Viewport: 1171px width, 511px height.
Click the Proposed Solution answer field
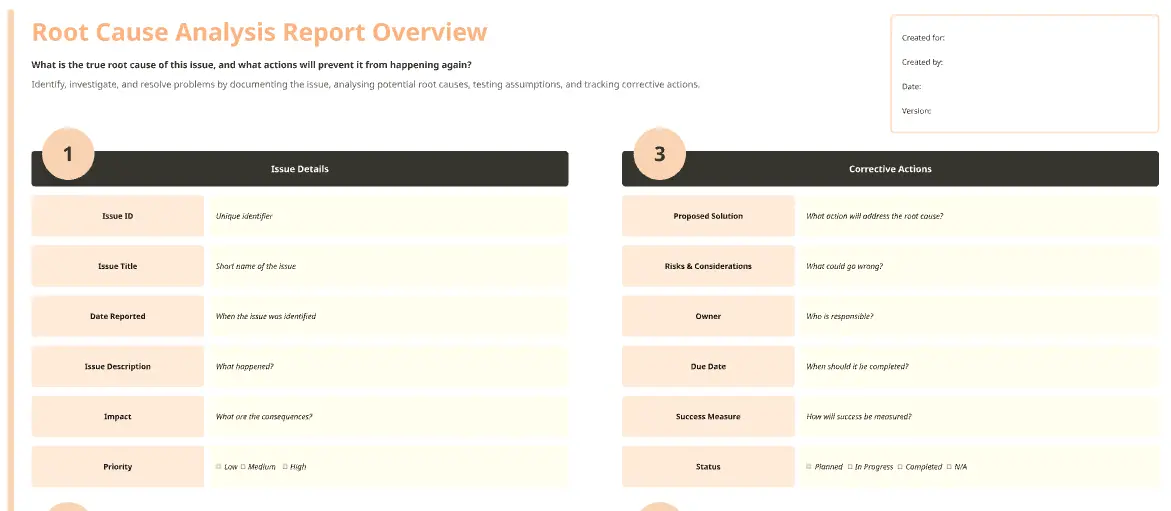tap(979, 216)
